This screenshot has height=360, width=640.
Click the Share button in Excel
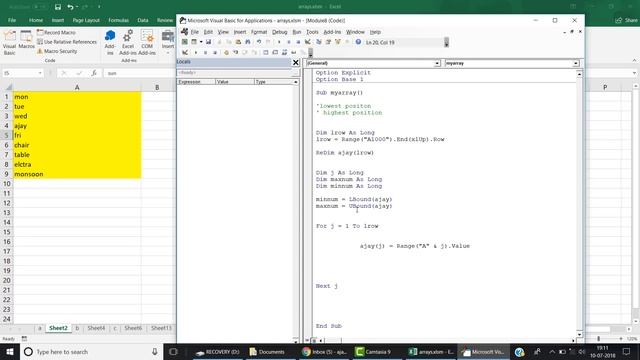pyautogui.click(x=627, y=20)
